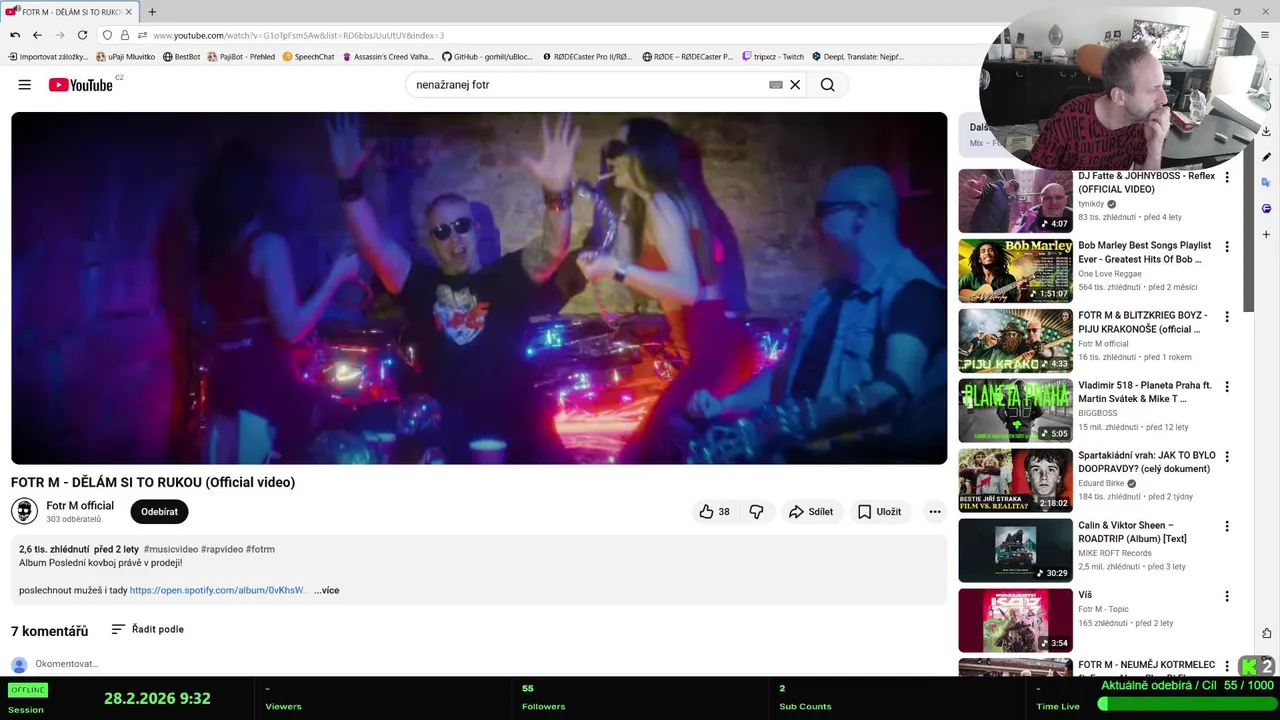Open the tripxcz - Twitch bookmark
The height and width of the screenshot is (720, 1280).
point(773,57)
